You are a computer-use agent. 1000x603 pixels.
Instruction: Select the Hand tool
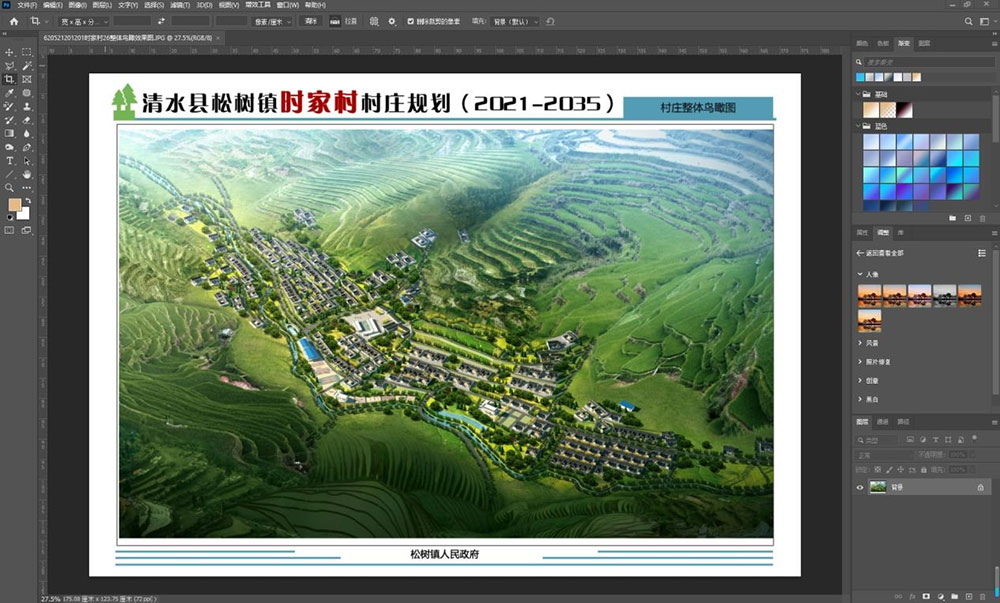click(x=27, y=173)
